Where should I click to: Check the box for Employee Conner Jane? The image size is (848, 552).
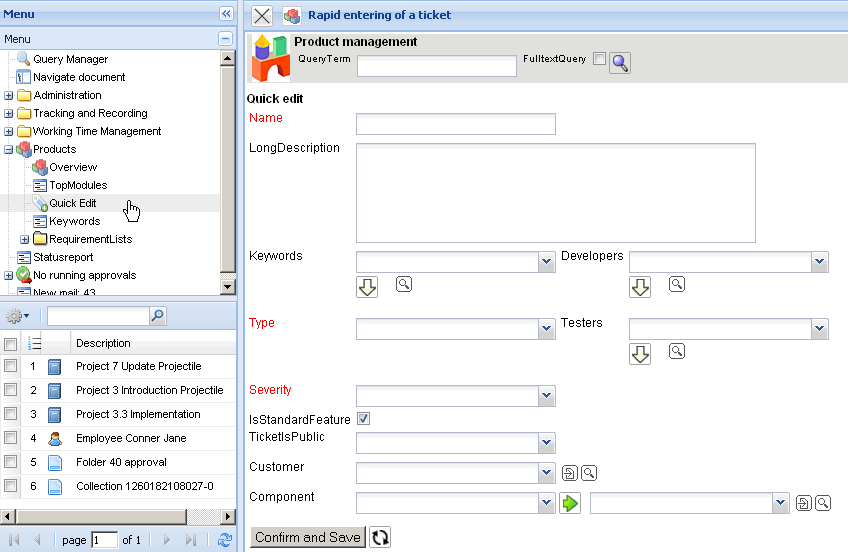(x=10, y=437)
